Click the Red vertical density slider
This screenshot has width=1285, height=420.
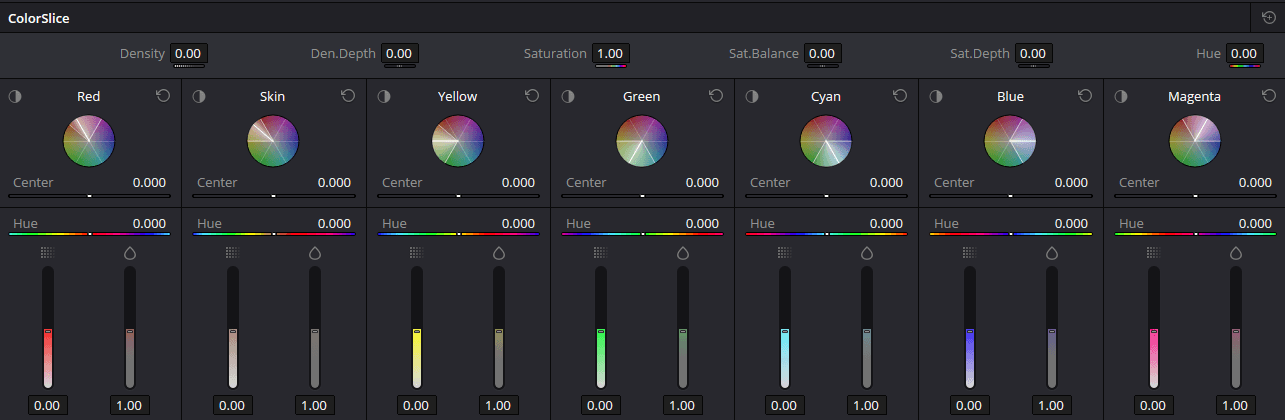point(47,328)
